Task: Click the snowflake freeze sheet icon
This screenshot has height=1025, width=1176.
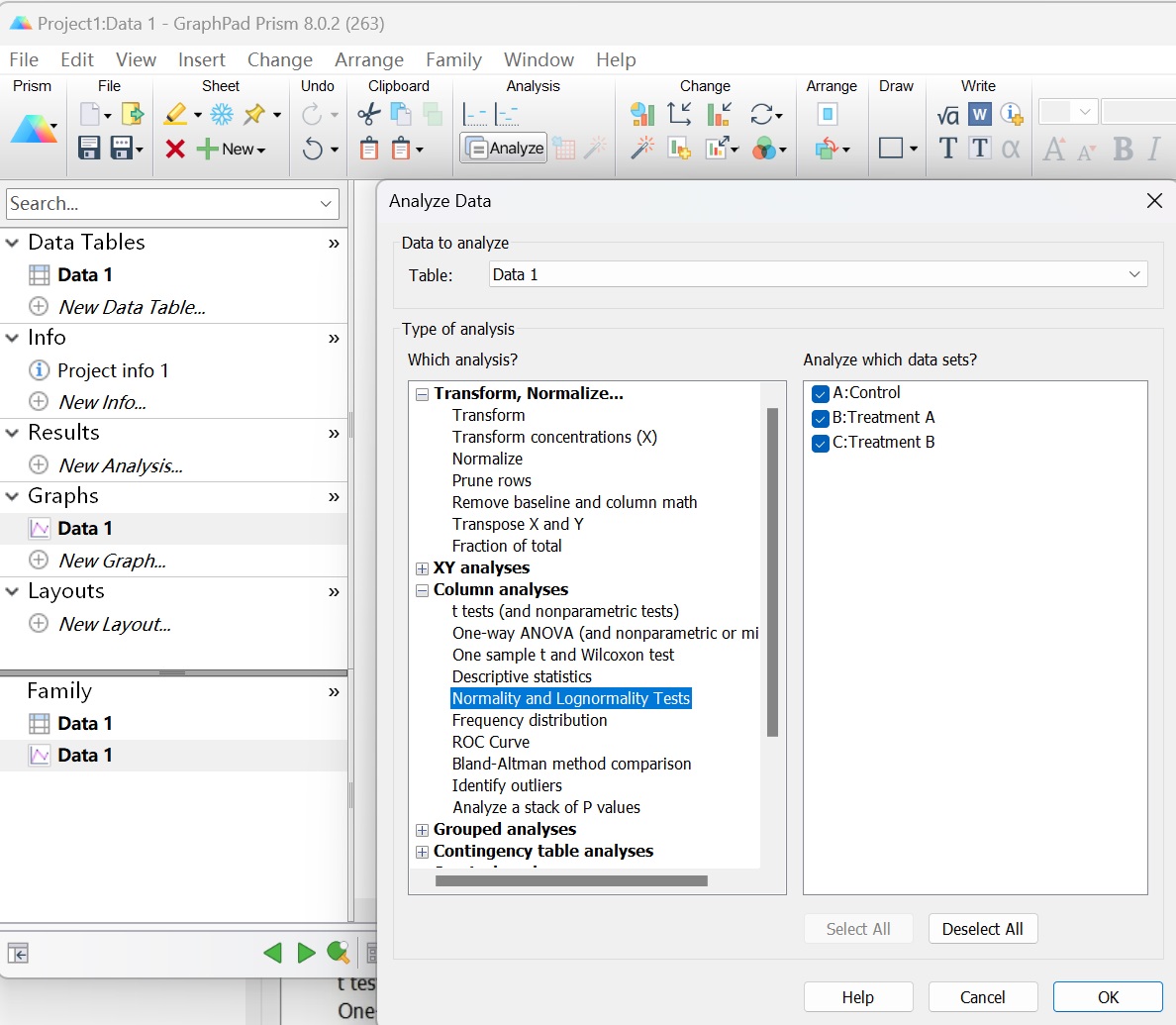Action: (x=222, y=115)
